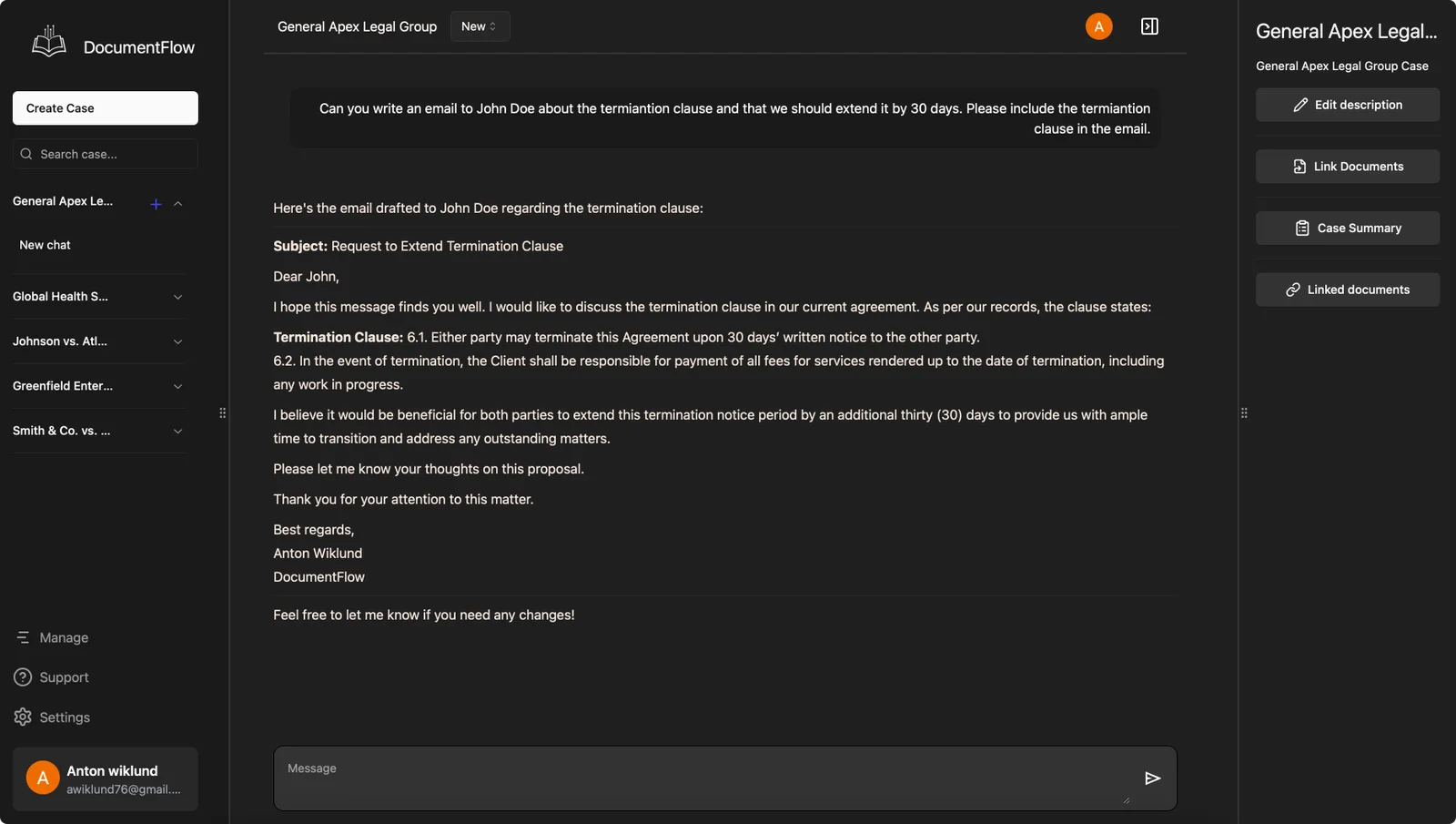Open Settings via the gear icon
The width and height of the screenshot is (1456, 824).
(x=23, y=717)
